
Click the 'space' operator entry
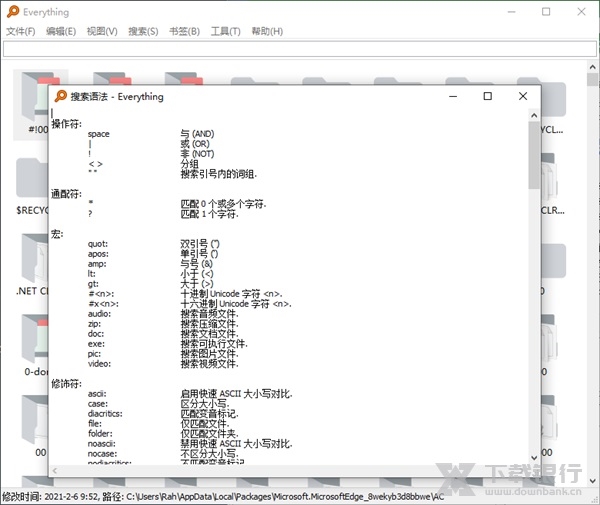click(x=98, y=134)
